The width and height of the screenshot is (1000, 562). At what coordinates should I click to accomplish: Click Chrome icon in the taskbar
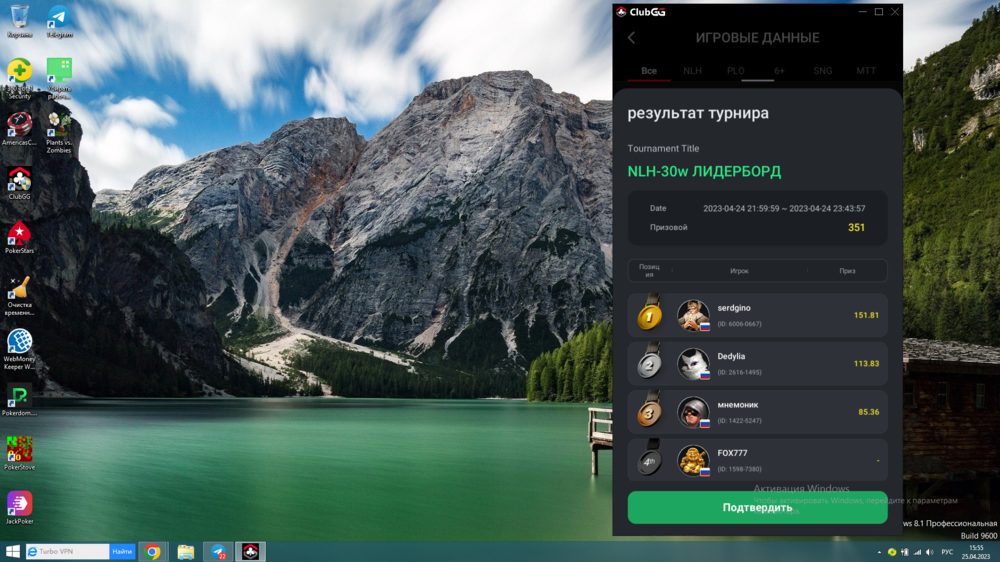[153, 551]
